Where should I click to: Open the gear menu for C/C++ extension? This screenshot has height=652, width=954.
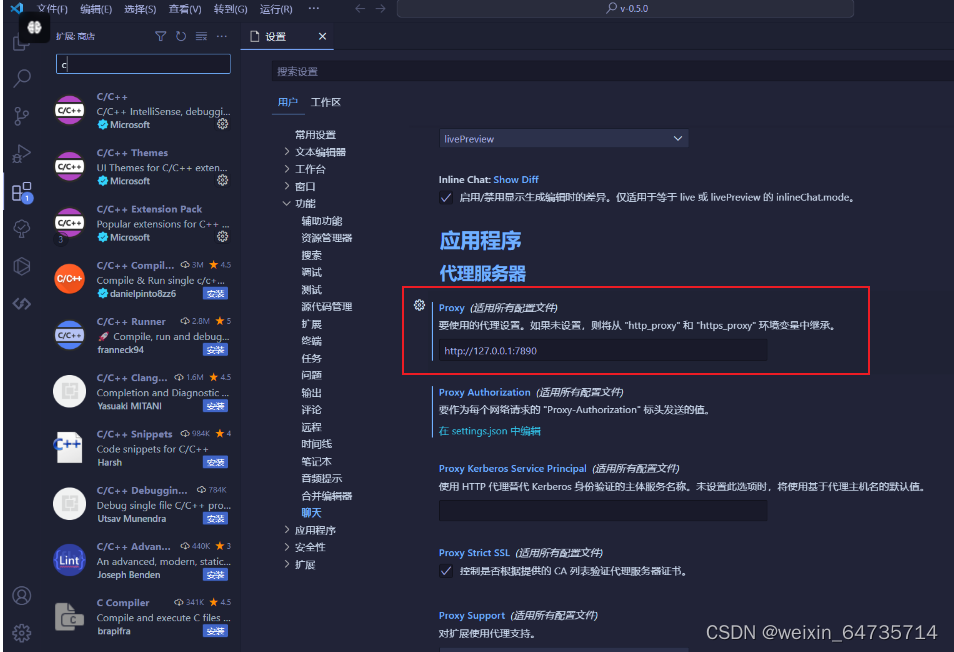click(x=222, y=124)
